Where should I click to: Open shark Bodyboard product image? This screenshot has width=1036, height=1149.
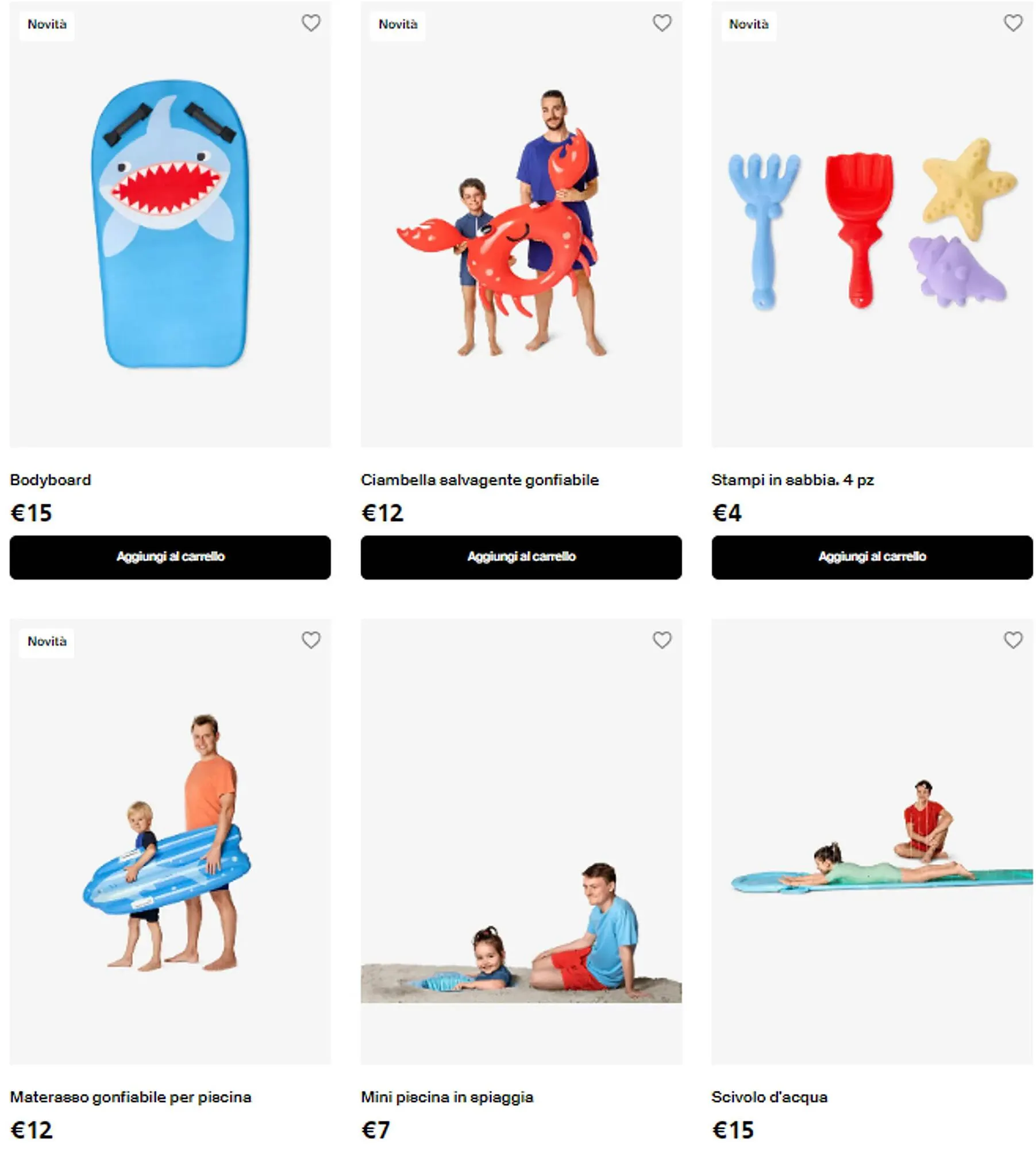tap(170, 224)
